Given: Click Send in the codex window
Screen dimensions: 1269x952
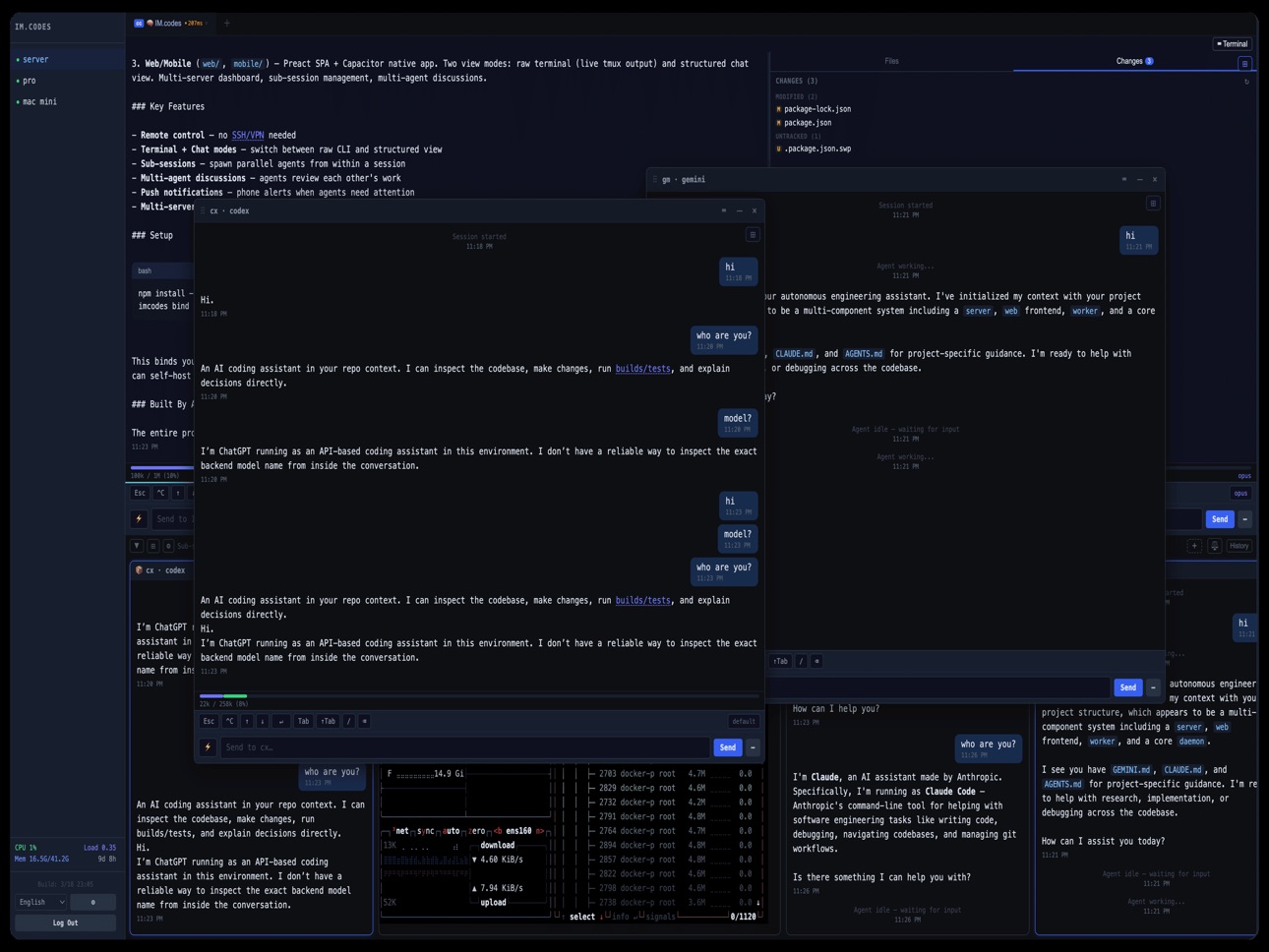Looking at the screenshot, I should click(727, 747).
